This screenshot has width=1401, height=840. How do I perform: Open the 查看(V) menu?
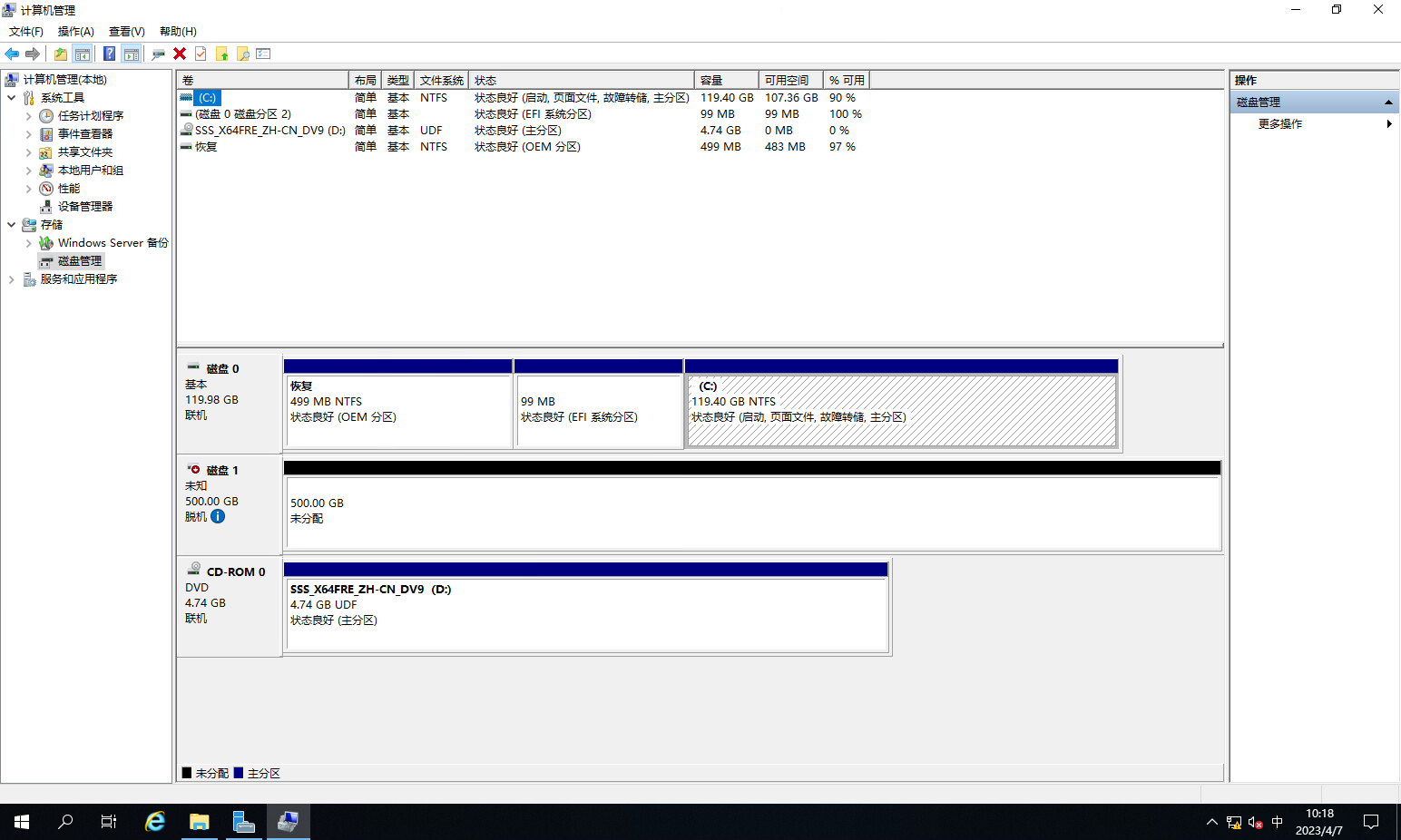(126, 32)
